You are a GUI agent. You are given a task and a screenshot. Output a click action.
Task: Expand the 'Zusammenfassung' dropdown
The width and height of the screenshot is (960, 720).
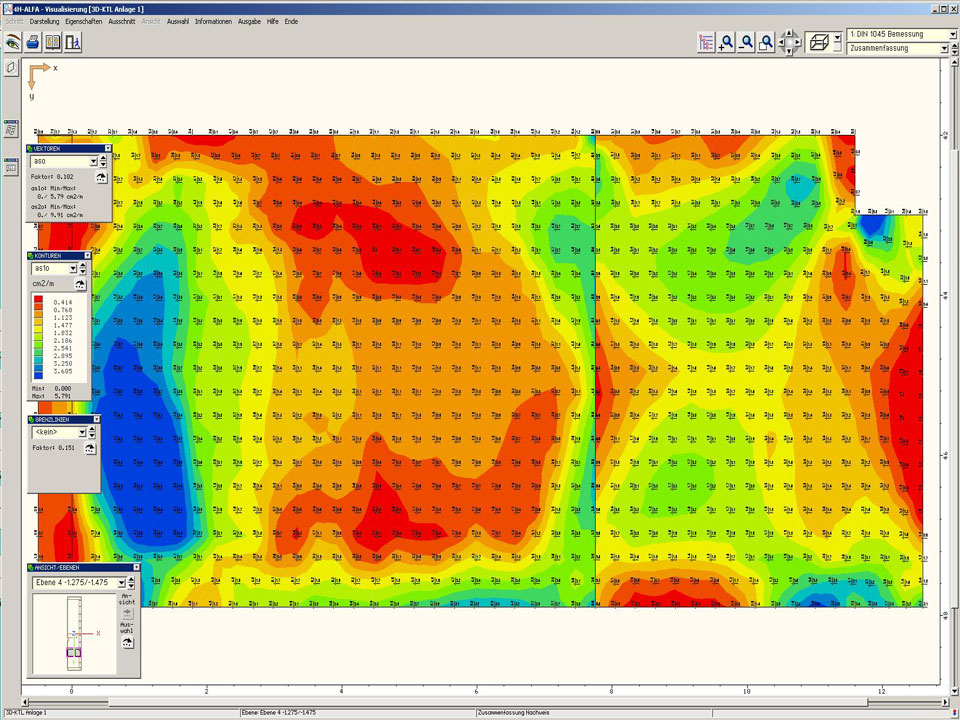(944, 48)
